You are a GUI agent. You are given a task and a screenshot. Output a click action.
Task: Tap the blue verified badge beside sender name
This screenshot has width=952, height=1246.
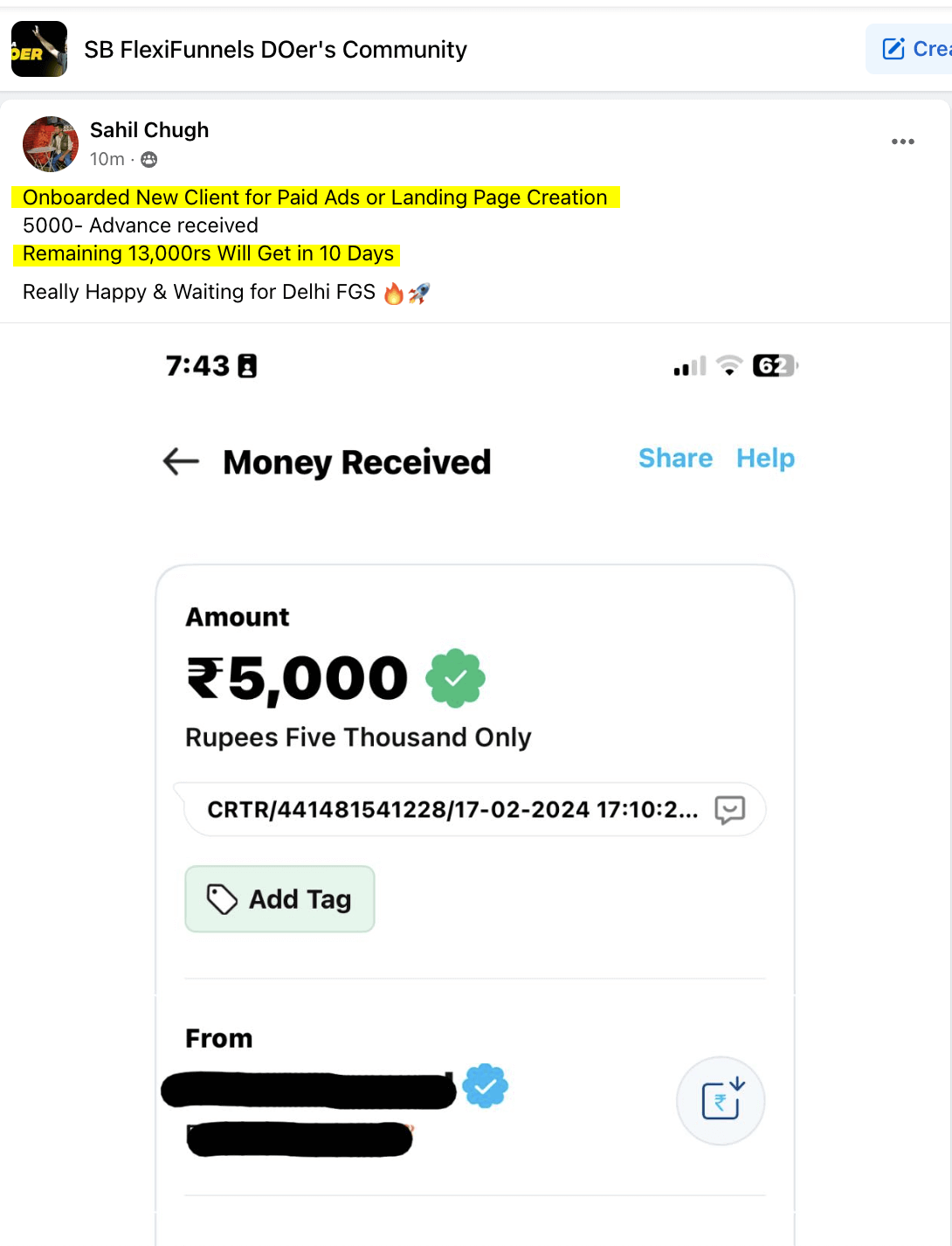[486, 1086]
